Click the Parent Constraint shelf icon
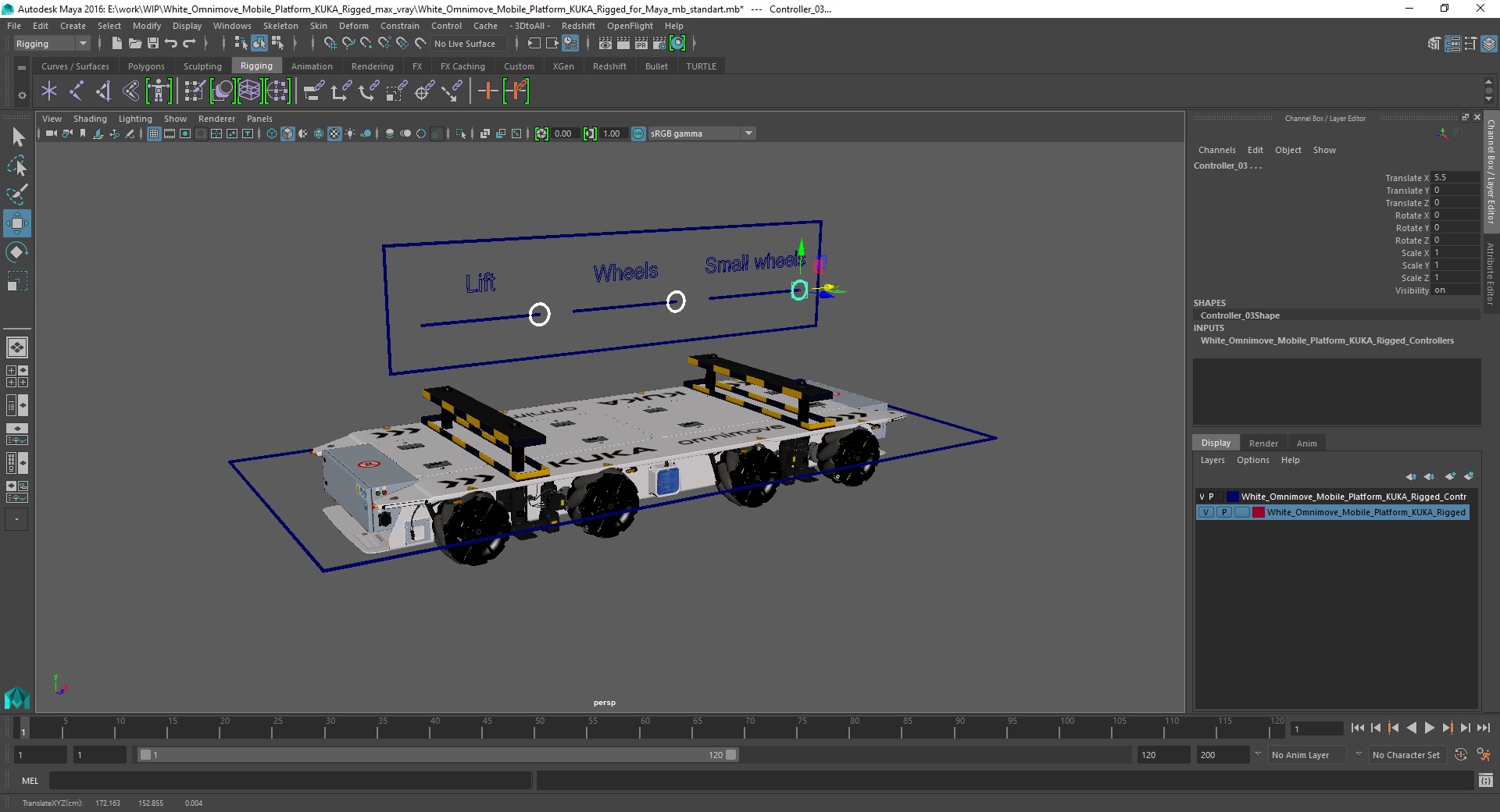Viewport: 1500px width, 812px height. [314, 91]
